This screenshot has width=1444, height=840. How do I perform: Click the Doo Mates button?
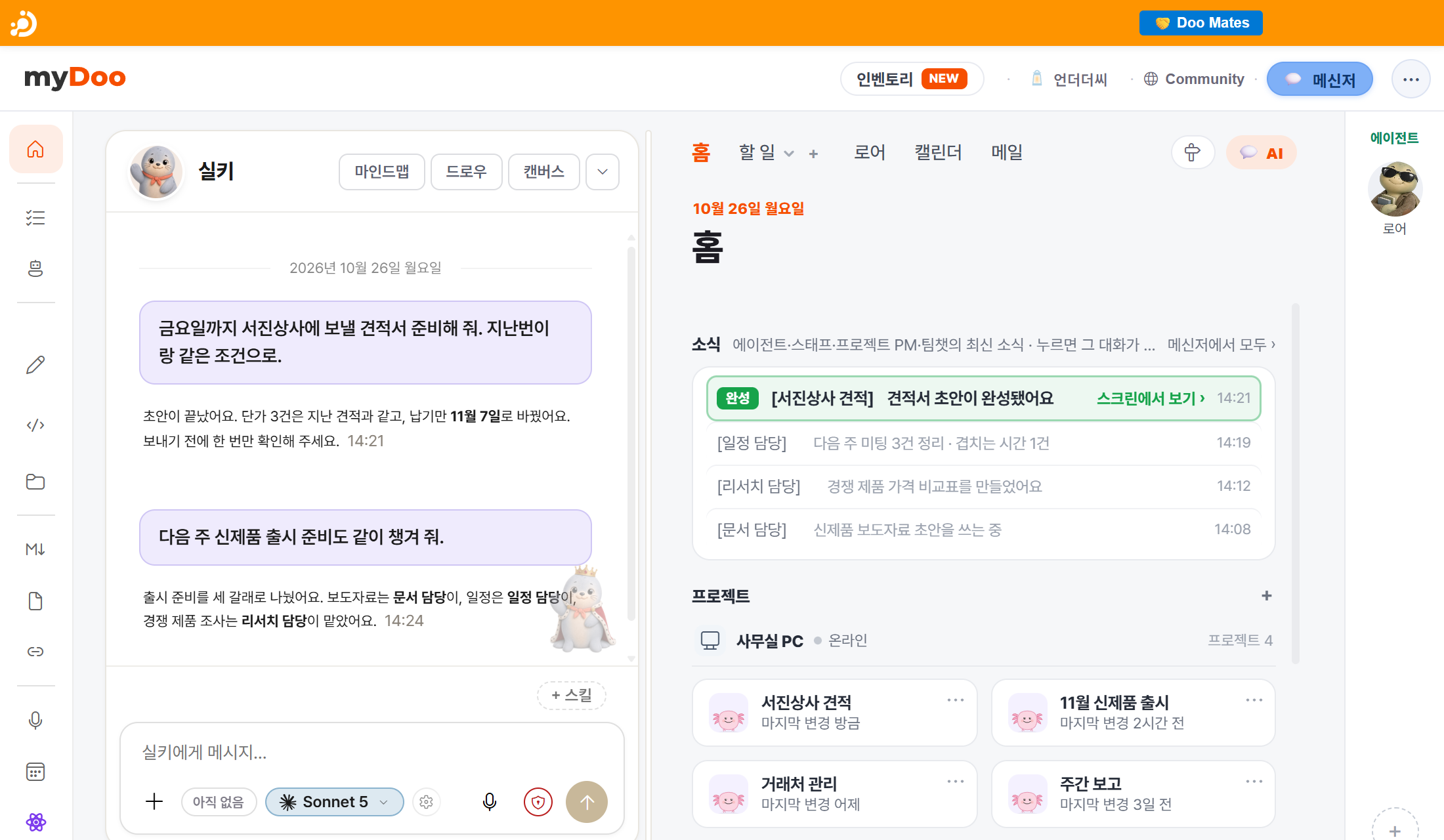point(1201,23)
